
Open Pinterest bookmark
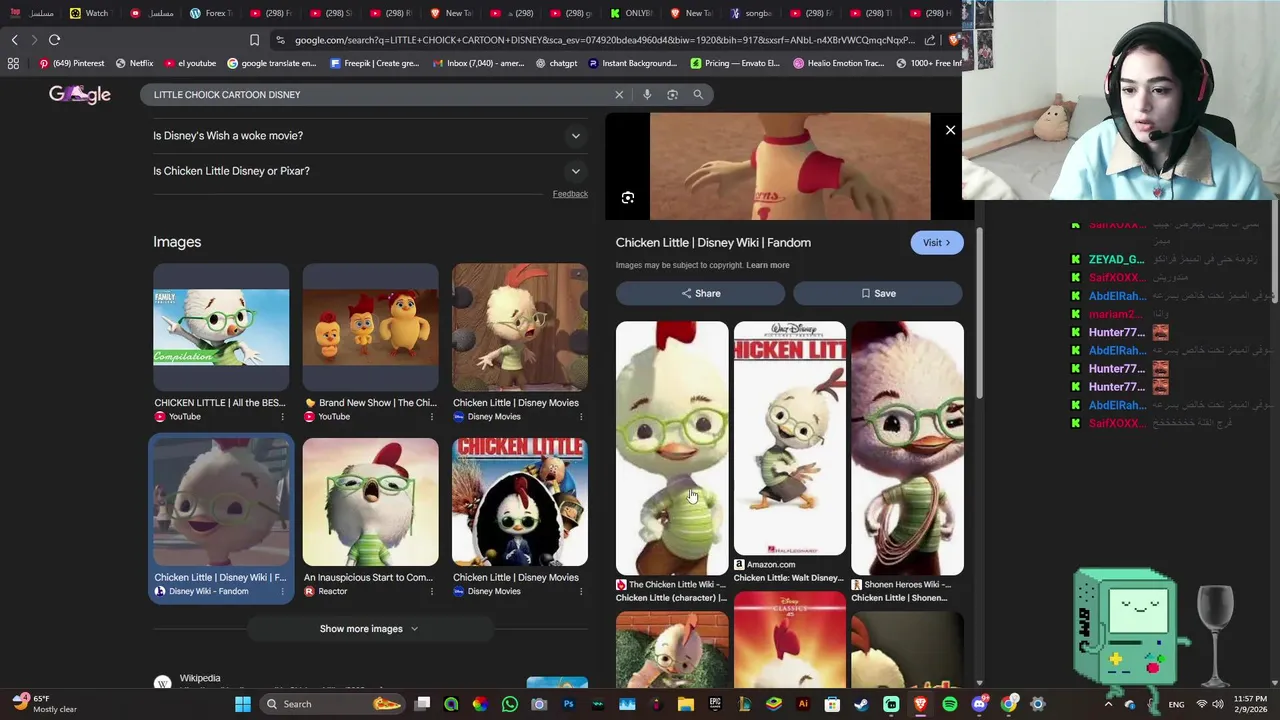click(72, 63)
